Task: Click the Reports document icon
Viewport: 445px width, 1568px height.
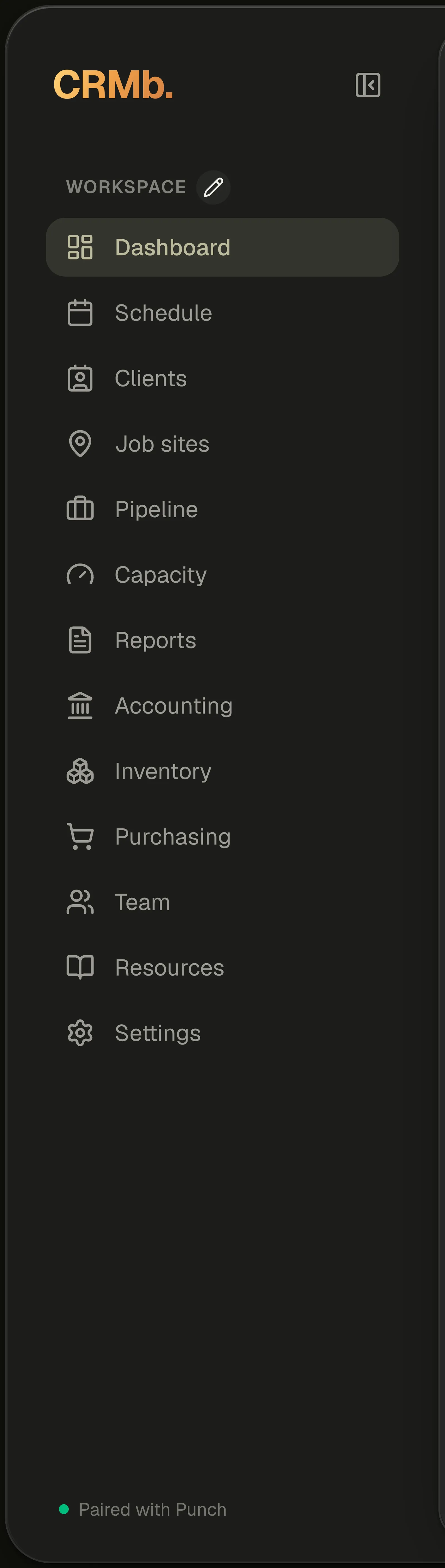Action: [80, 640]
